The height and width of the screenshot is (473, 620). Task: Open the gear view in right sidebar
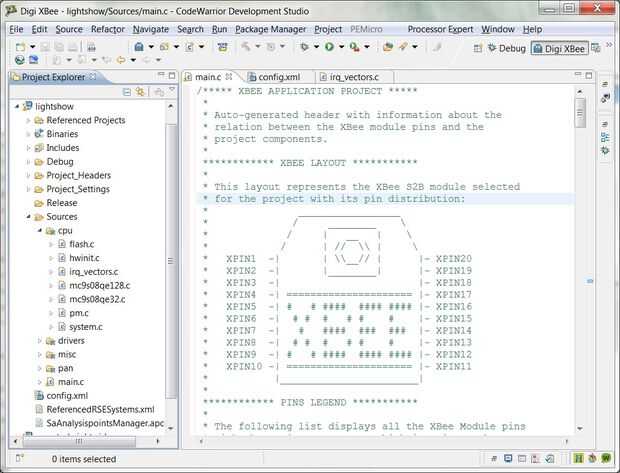tap(605, 151)
